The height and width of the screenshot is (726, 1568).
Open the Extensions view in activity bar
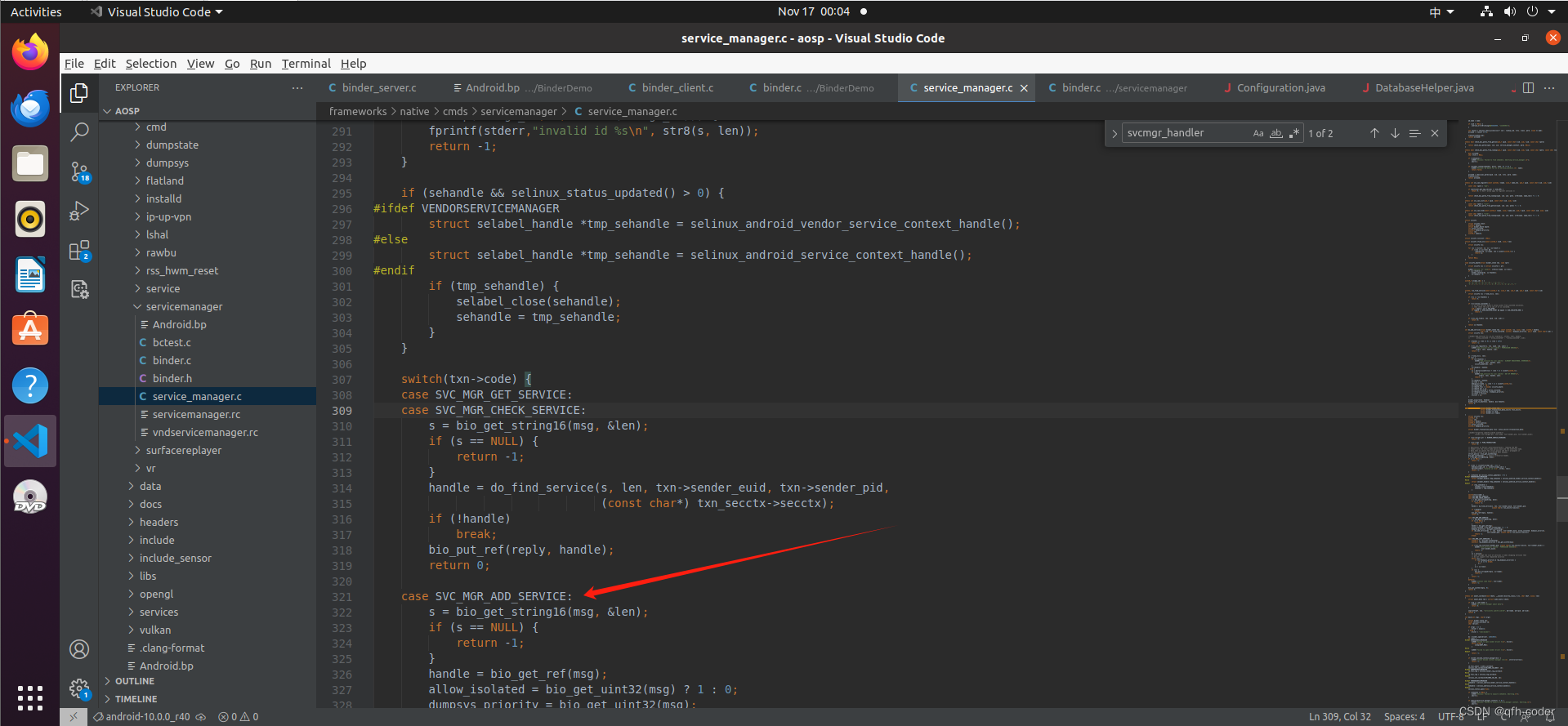pyautogui.click(x=79, y=251)
